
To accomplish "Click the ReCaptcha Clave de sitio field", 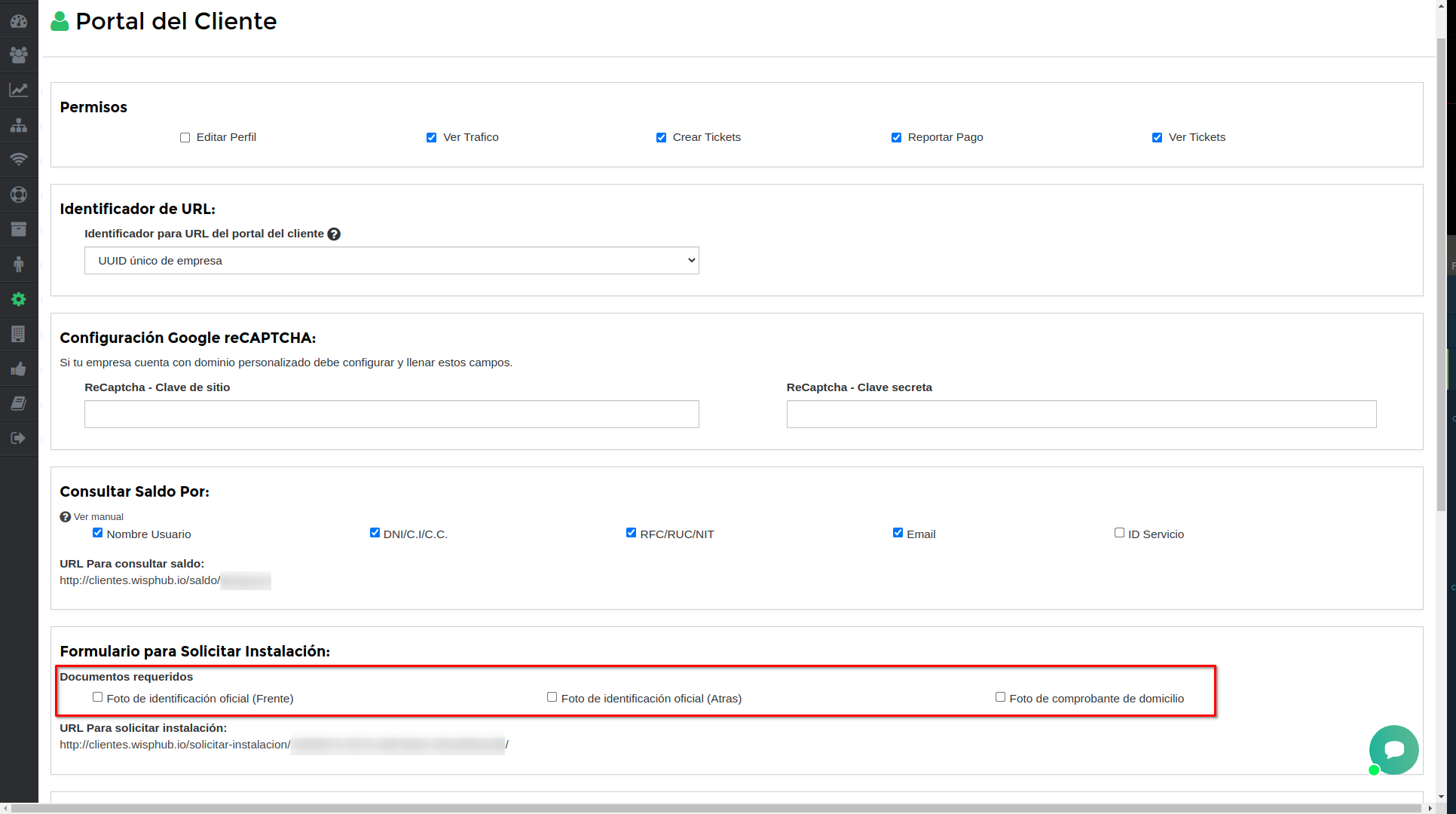I will 392,415.
